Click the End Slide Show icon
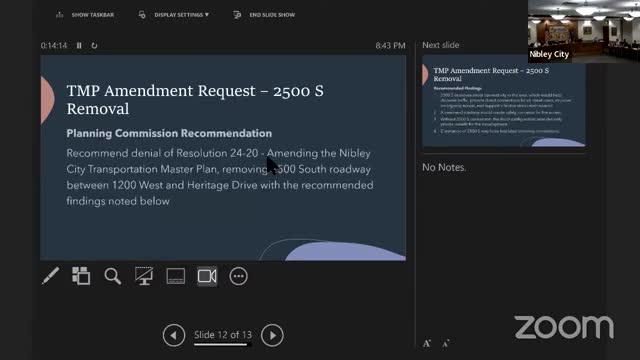The height and width of the screenshot is (360, 640). click(237, 15)
